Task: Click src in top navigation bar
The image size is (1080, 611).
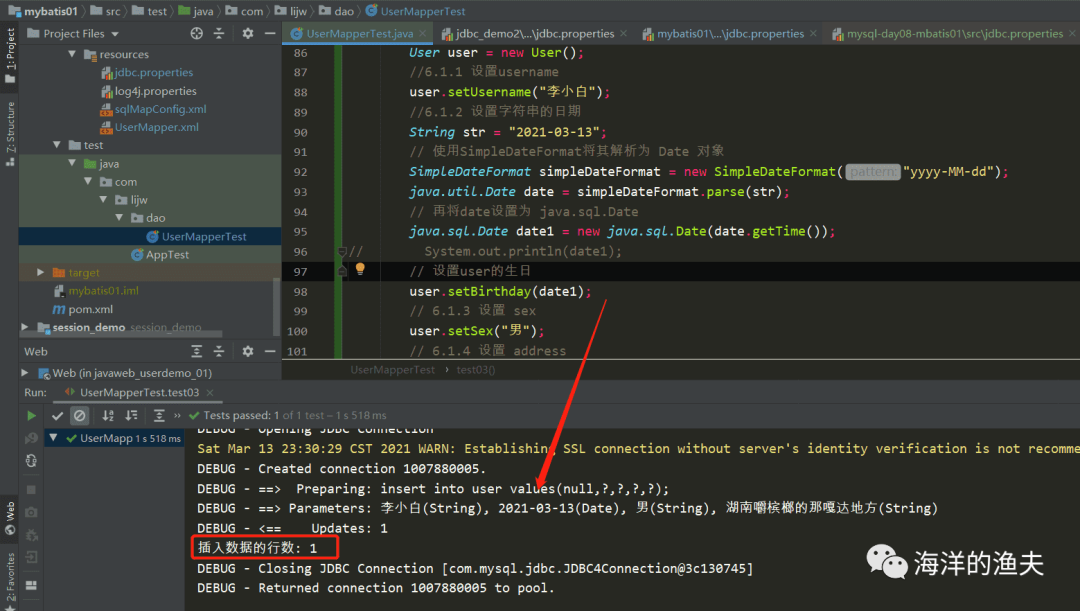Action: (x=105, y=11)
